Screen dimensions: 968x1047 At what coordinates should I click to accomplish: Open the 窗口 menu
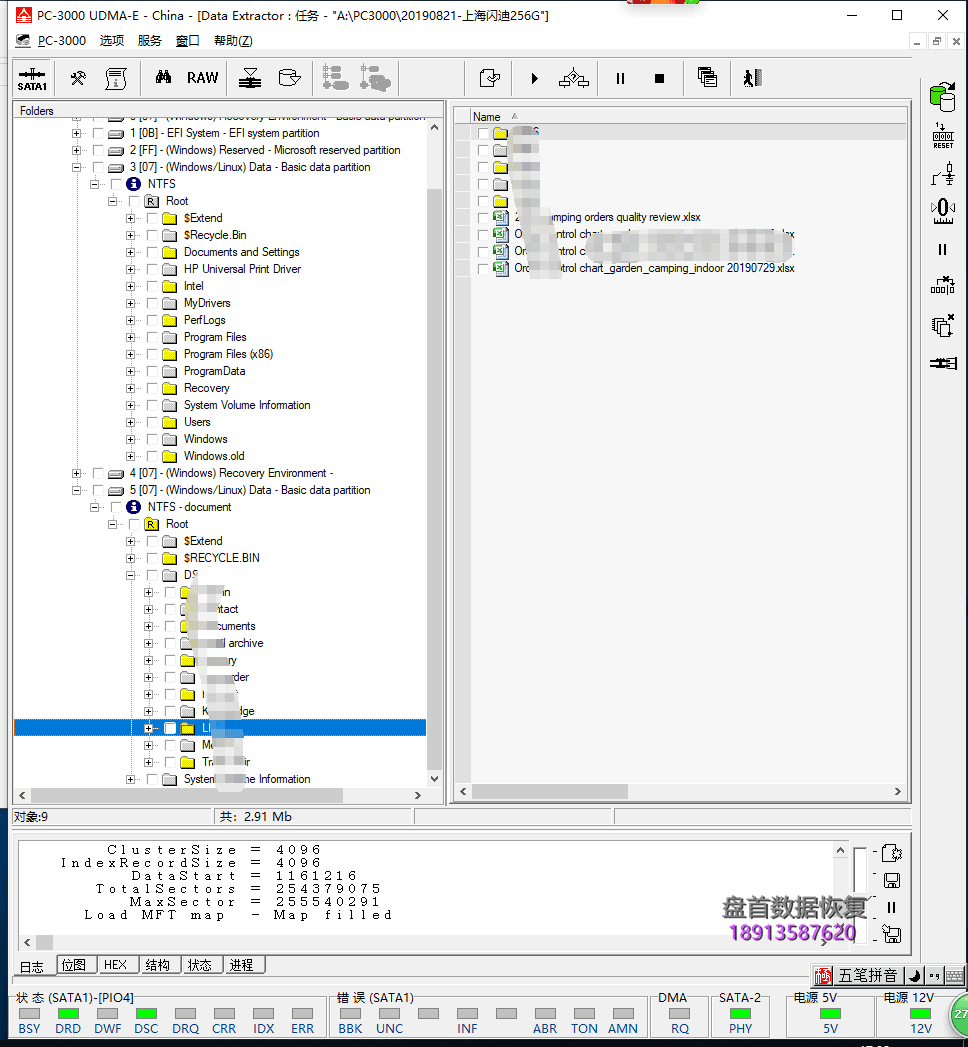click(188, 41)
